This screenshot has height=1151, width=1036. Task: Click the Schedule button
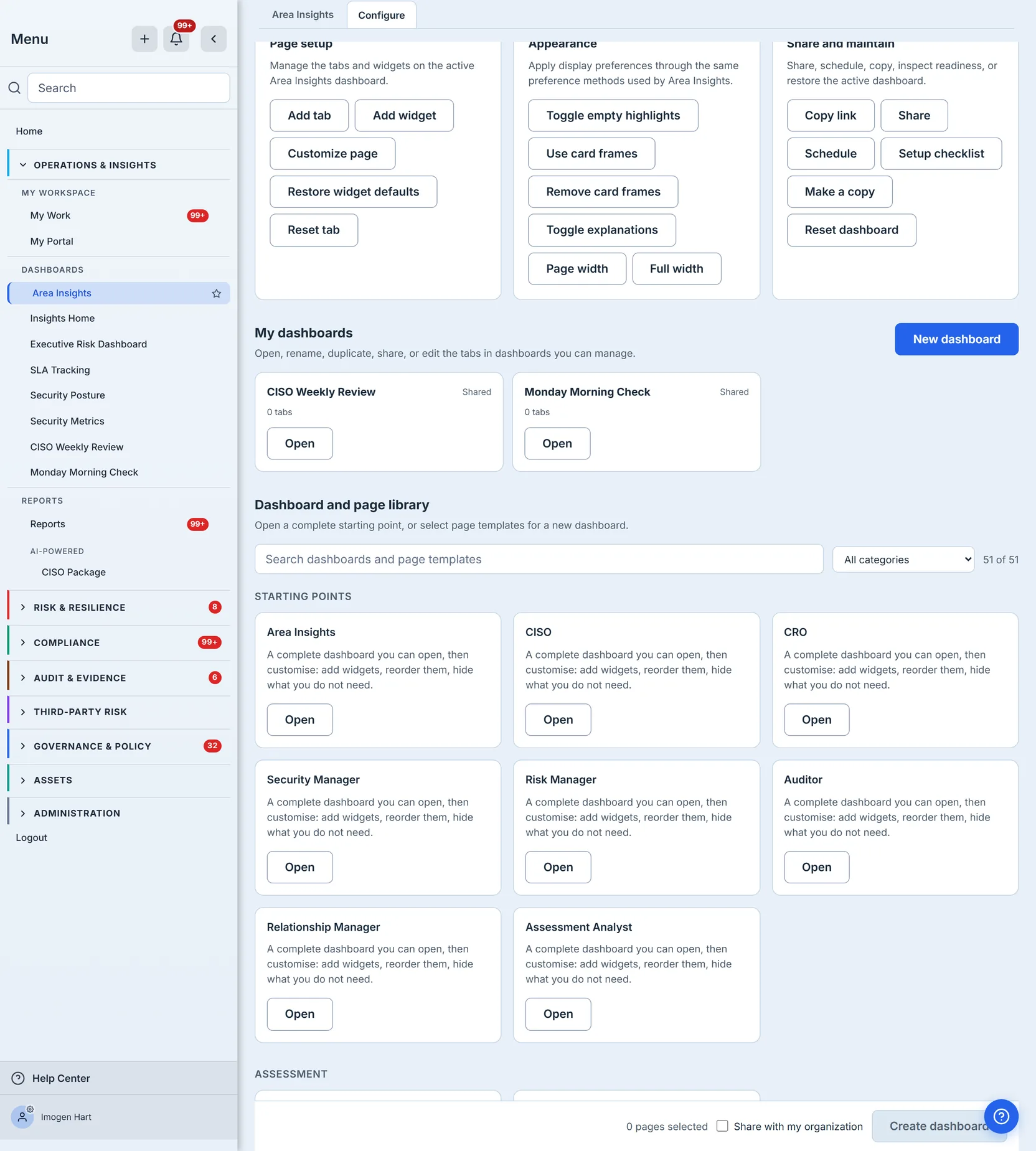tap(831, 154)
